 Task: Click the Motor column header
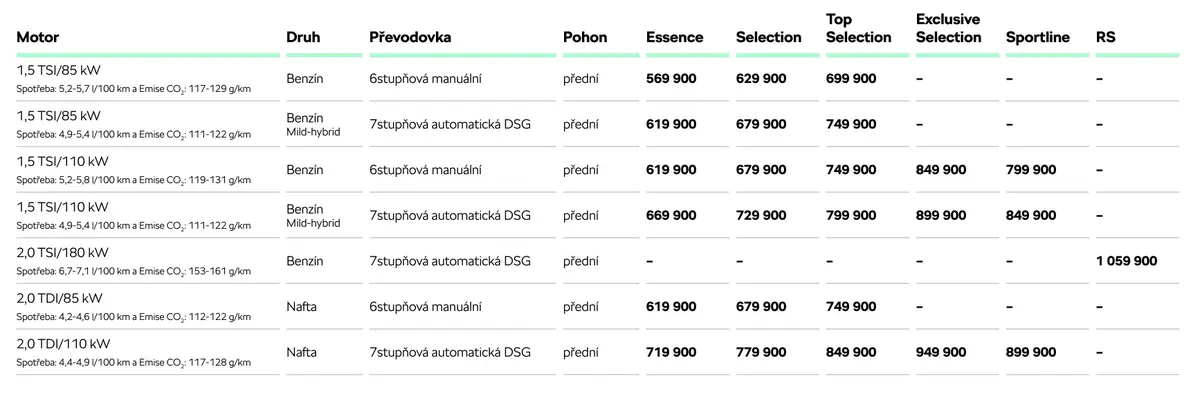click(x=39, y=37)
